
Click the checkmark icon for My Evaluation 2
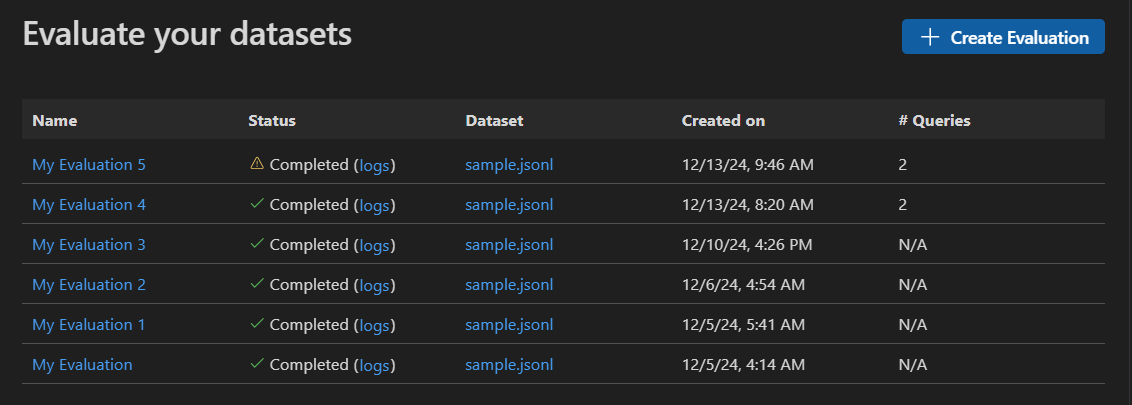257,284
